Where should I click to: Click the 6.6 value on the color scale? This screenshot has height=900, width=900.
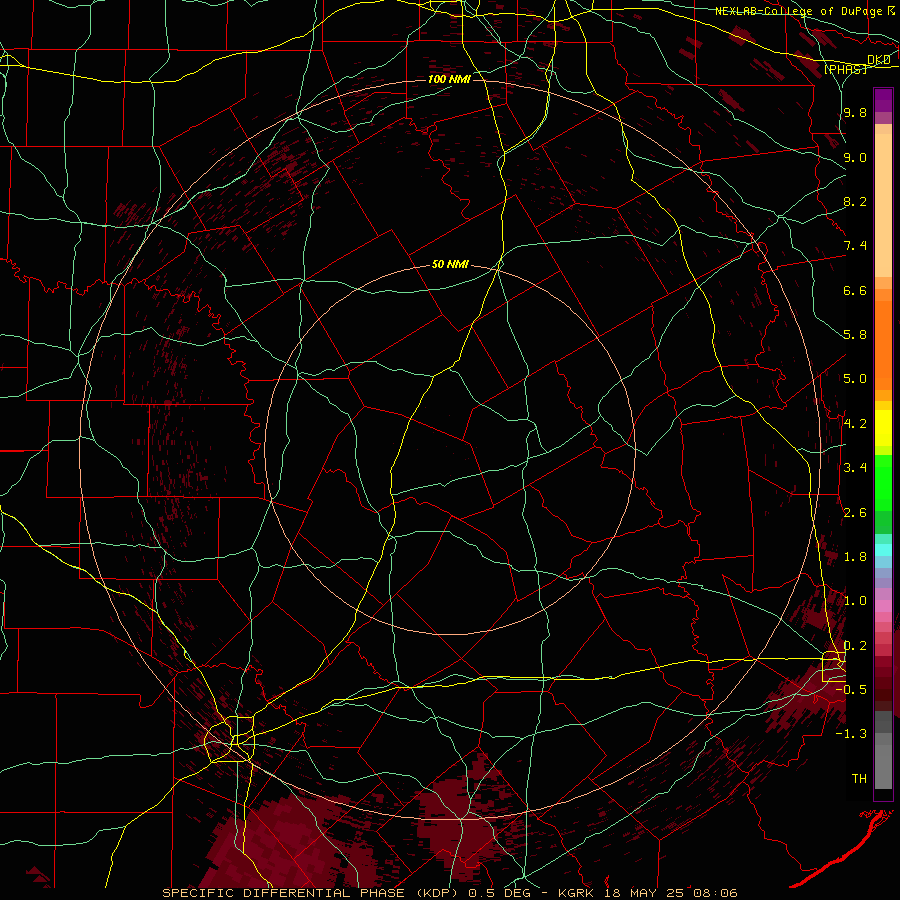coord(855,290)
